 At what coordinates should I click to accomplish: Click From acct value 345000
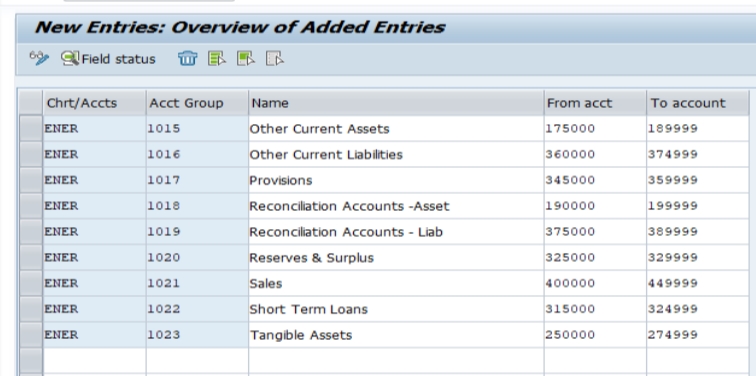tap(595, 180)
